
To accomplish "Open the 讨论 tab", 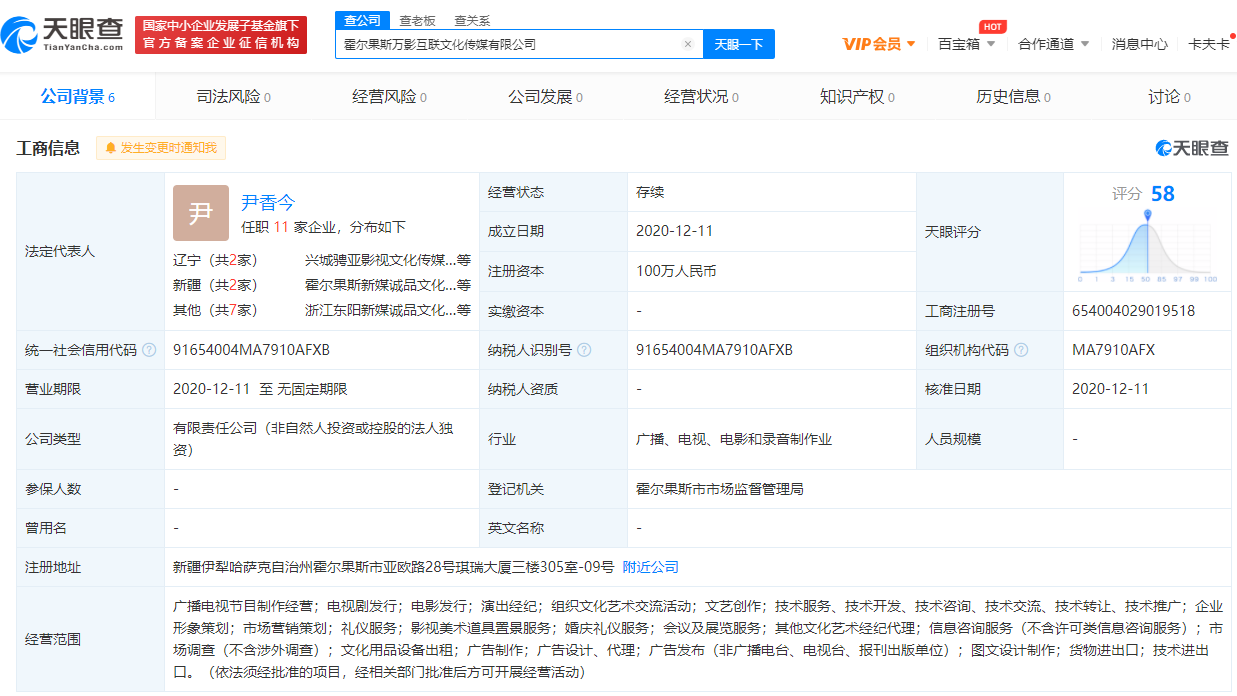I will coord(1170,97).
